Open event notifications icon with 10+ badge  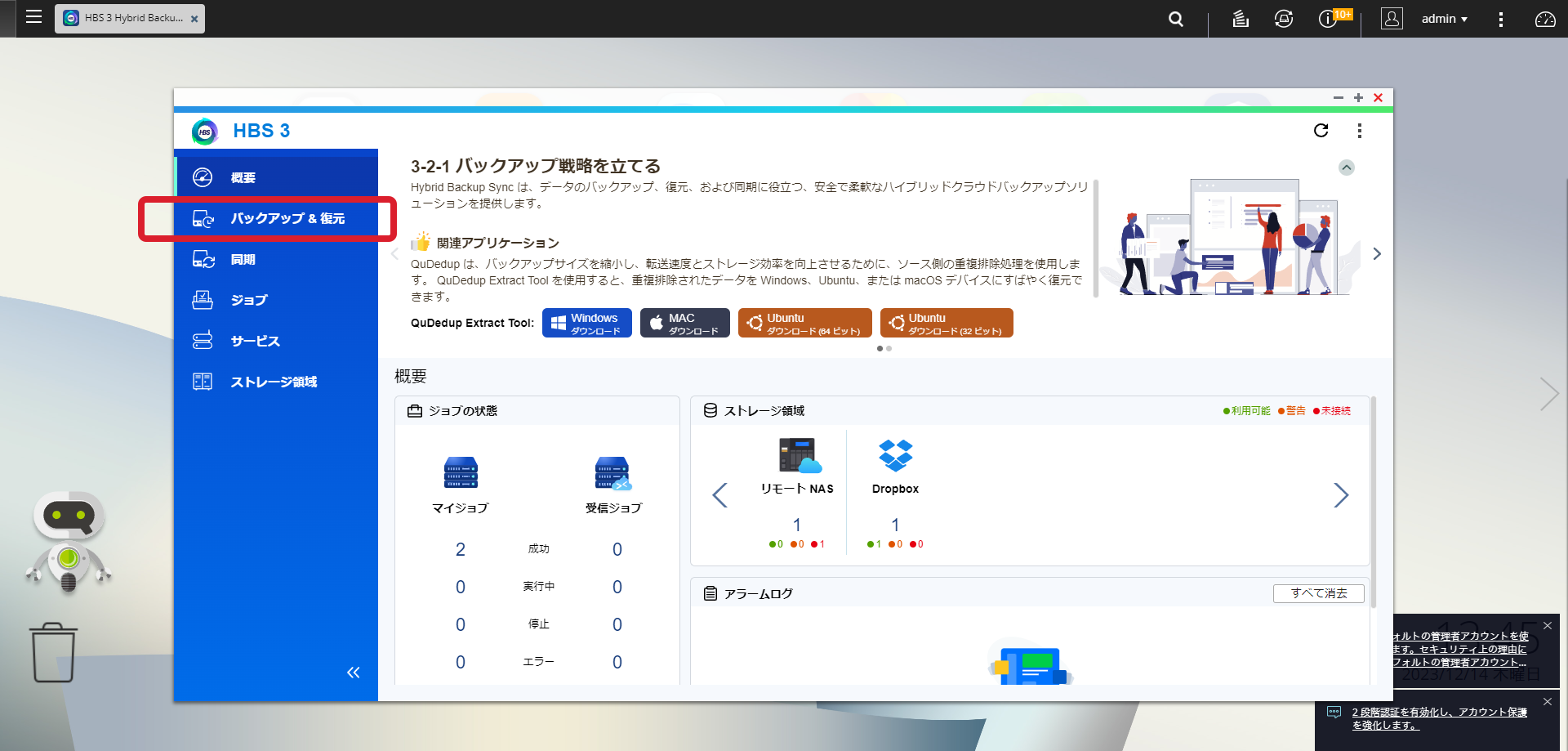tap(1329, 18)
